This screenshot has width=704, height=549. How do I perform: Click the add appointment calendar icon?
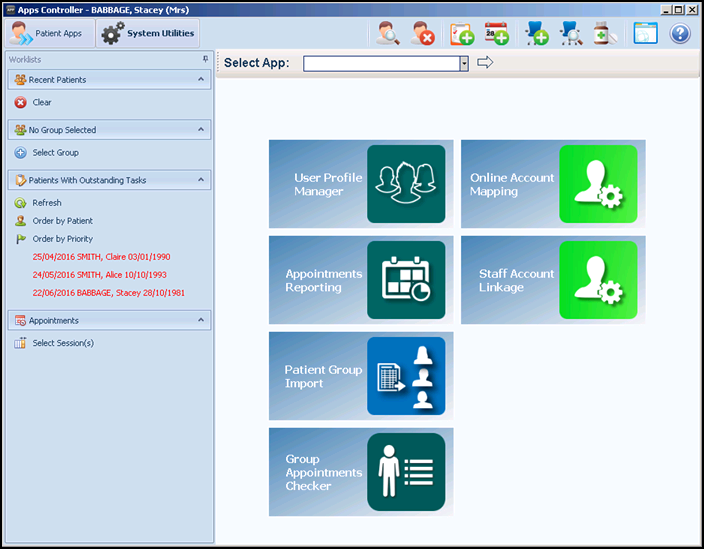click(497, 34)
